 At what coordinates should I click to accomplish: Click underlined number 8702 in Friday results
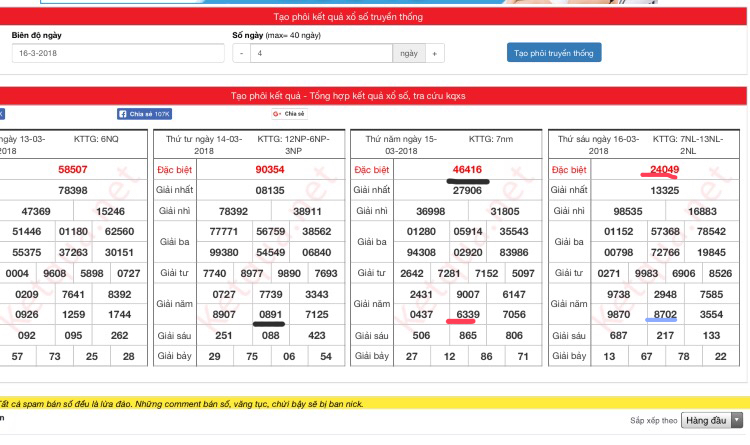click(665, 314)
